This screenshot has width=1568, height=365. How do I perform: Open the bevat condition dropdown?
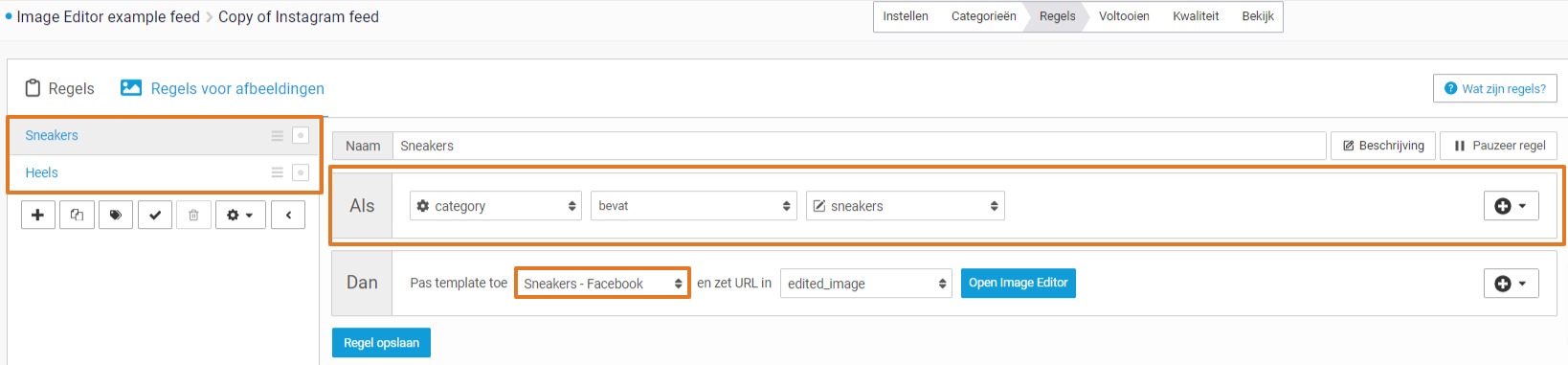point(694,206)
